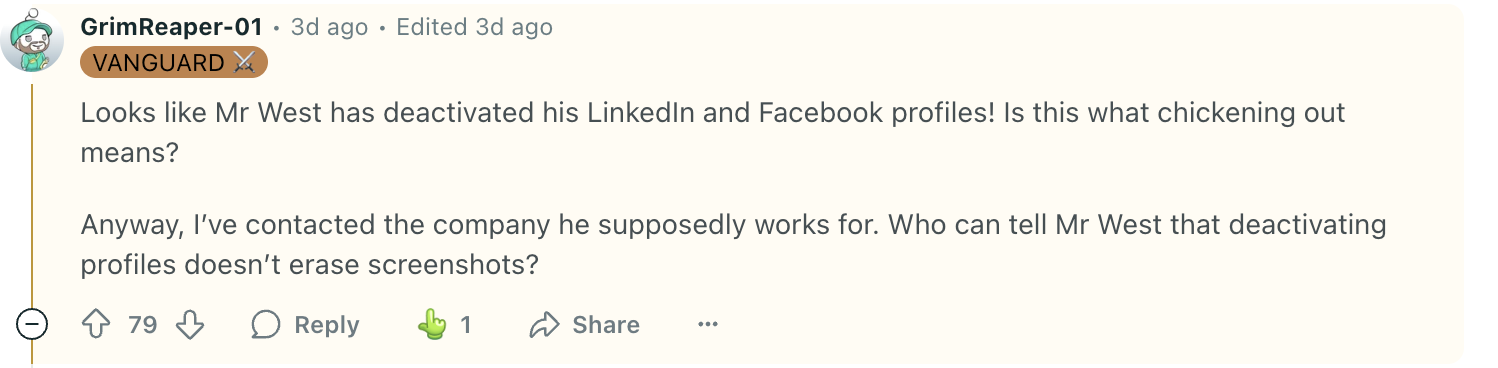Click the speech bubble reply icon
The width and height of the screenshot is (1498, 368).
tap(266, 325)
